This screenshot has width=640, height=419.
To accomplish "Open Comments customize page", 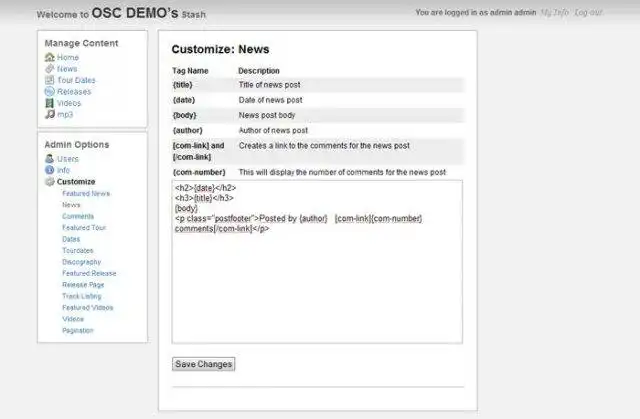I will [x=78, y=216].
